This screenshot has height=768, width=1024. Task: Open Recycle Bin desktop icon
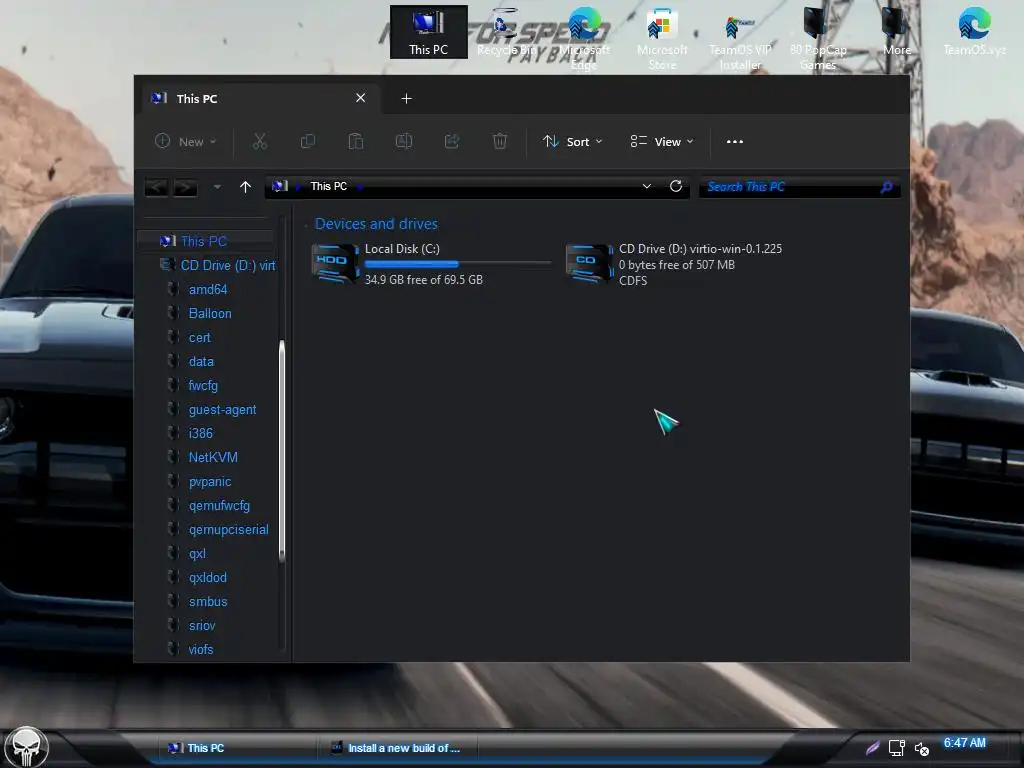506,32
